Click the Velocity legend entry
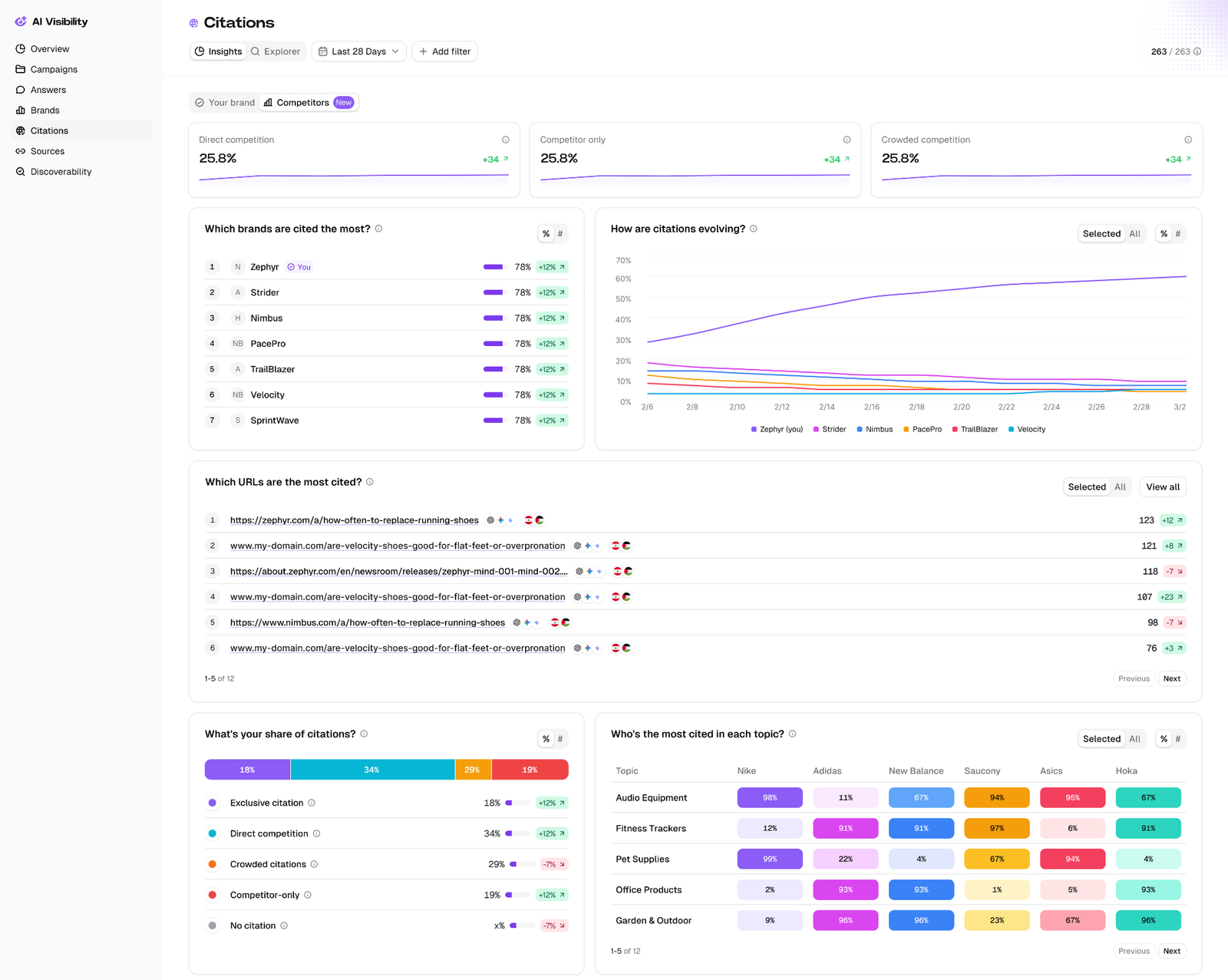Image resolution: width=1228 pixels, height=980 pixels. coord(1027,429)
